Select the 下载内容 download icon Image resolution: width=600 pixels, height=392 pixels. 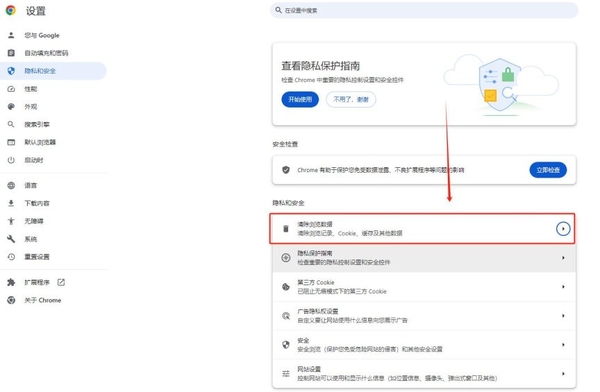(x=11, y=203)
